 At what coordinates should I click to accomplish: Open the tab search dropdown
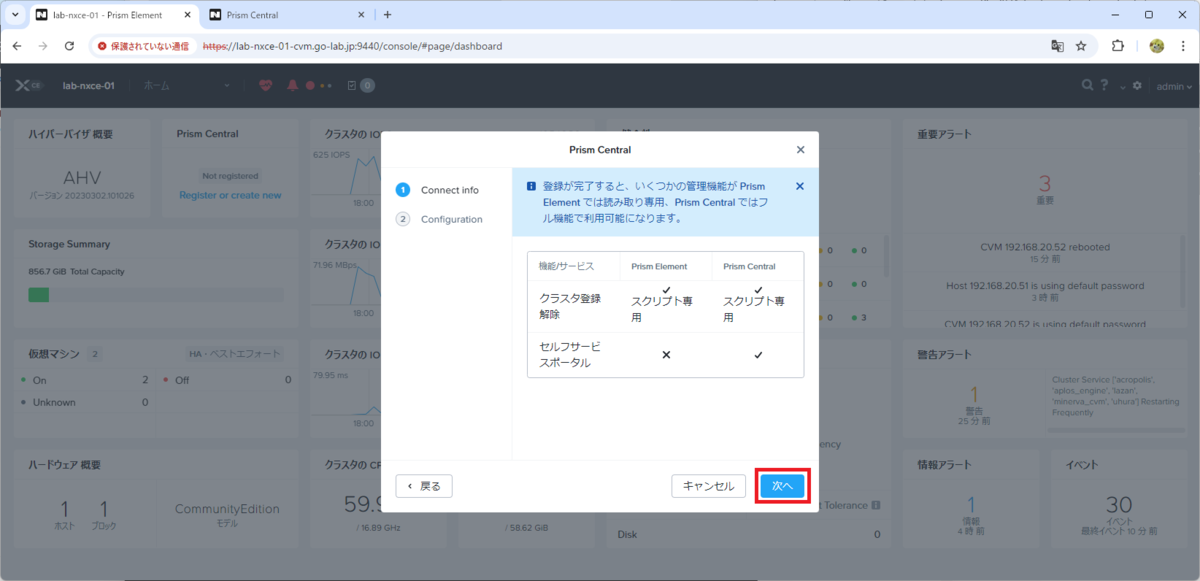pyautogui.click(x=14, y=15)
